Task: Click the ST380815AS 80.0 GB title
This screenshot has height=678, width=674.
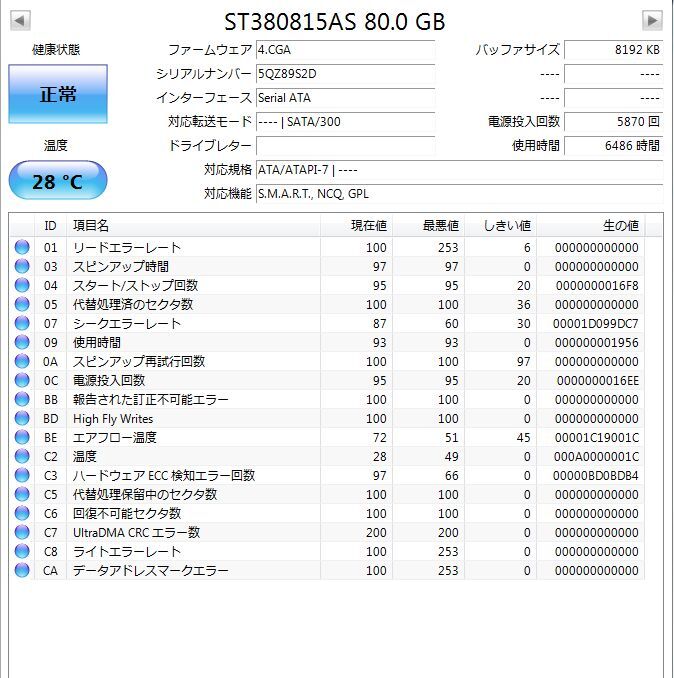Action: coord(335,22)
